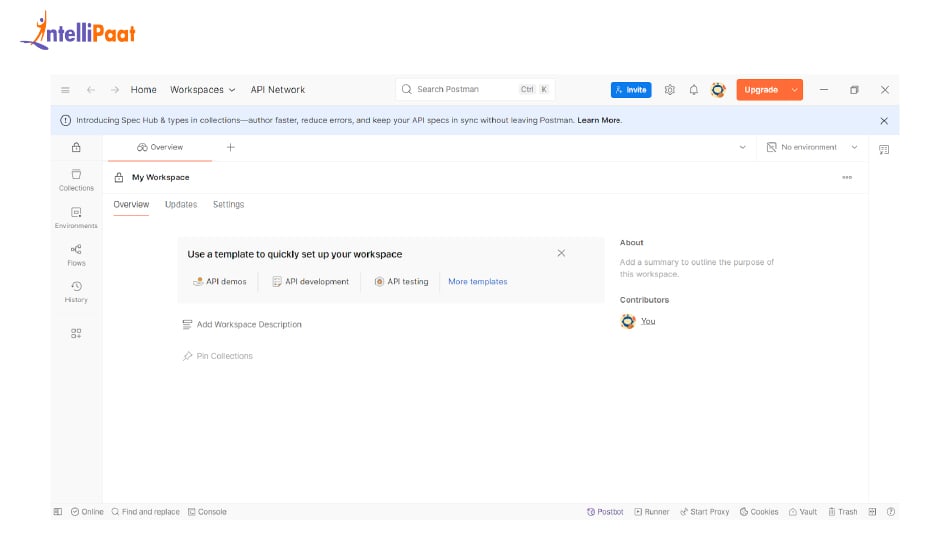Image resolution: width=950 pixels, height=543 pixels.
Task: Select the Overview tab under My Workspace
Action: [x=131, y=204]
